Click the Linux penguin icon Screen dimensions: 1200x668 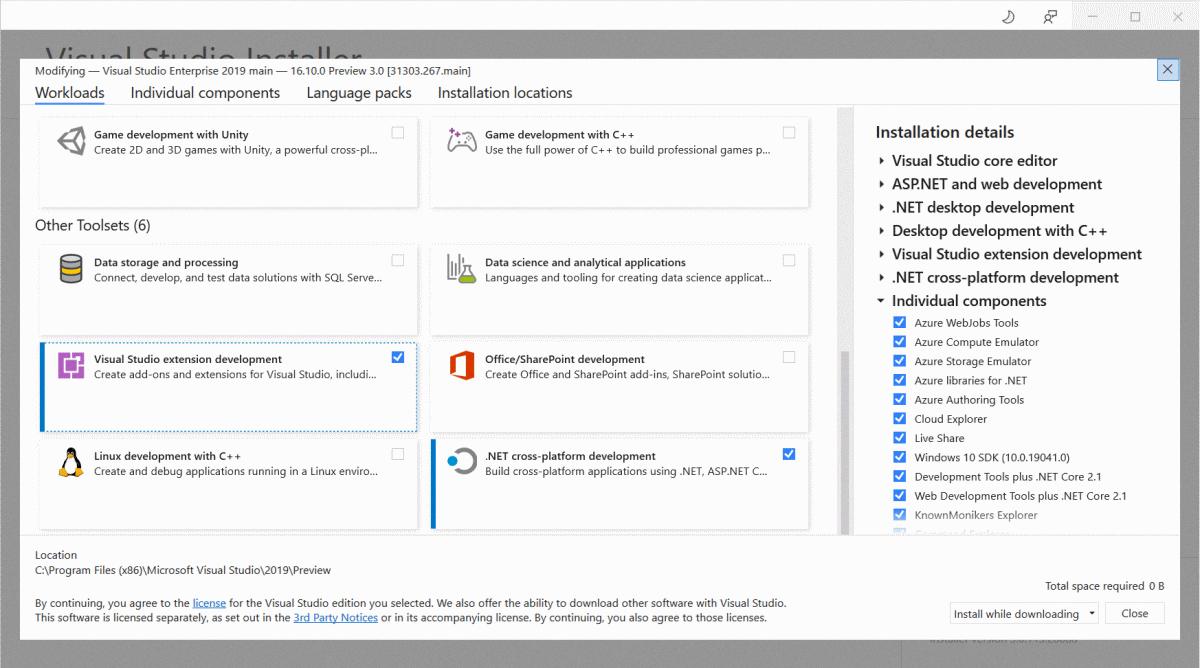(71, 463)
